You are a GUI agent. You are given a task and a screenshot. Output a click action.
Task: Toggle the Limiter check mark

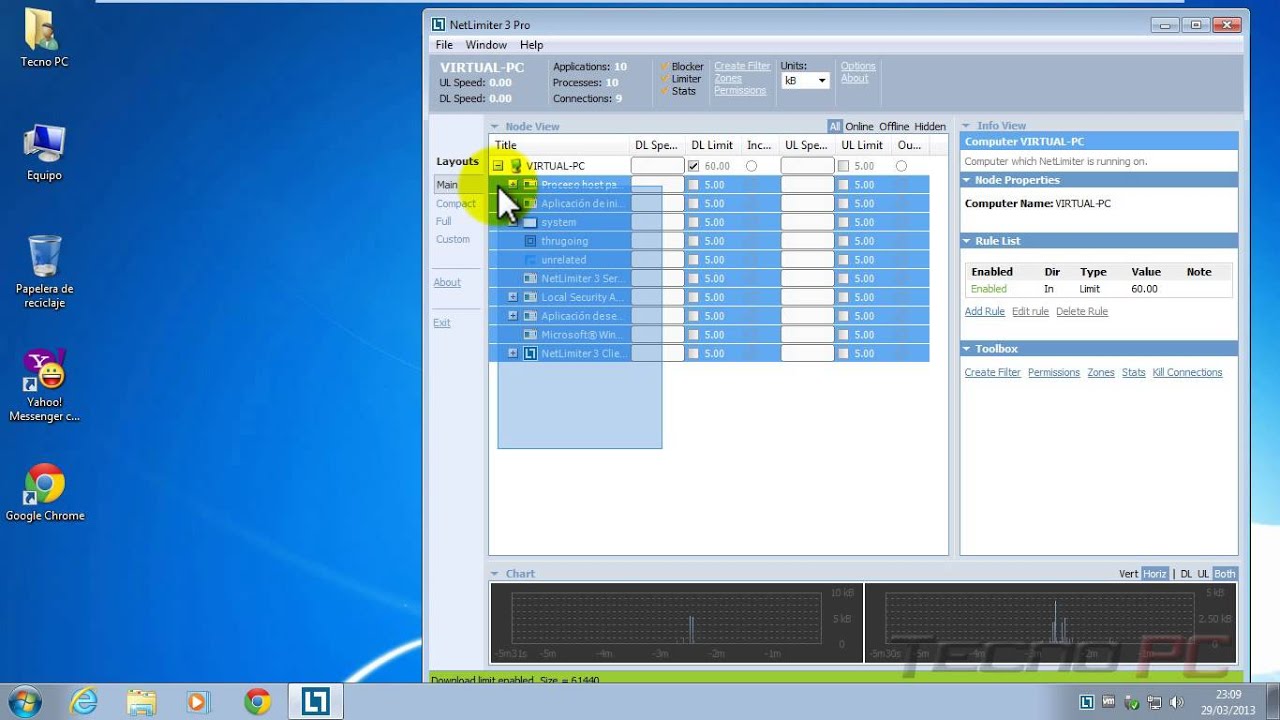[x=664, y=79]
